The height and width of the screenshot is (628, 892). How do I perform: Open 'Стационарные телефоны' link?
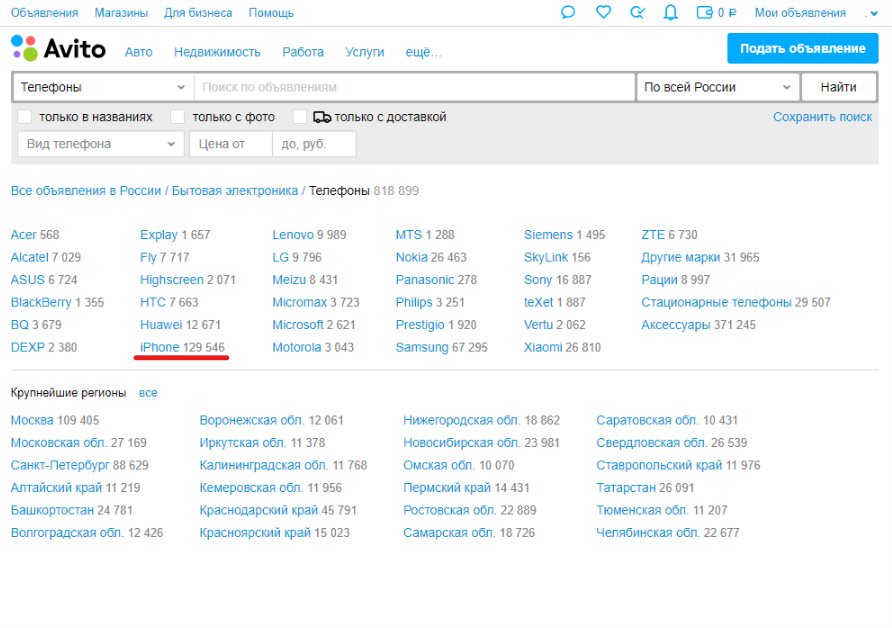pyautogui.click(x=716, y=302)
